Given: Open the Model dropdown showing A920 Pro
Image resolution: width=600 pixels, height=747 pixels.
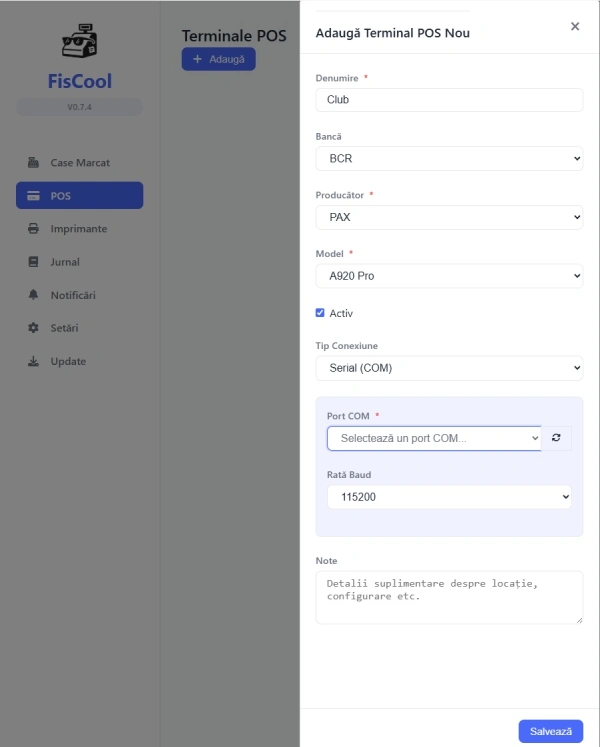Looking at the screenshot, I should [x=449, y=276].
